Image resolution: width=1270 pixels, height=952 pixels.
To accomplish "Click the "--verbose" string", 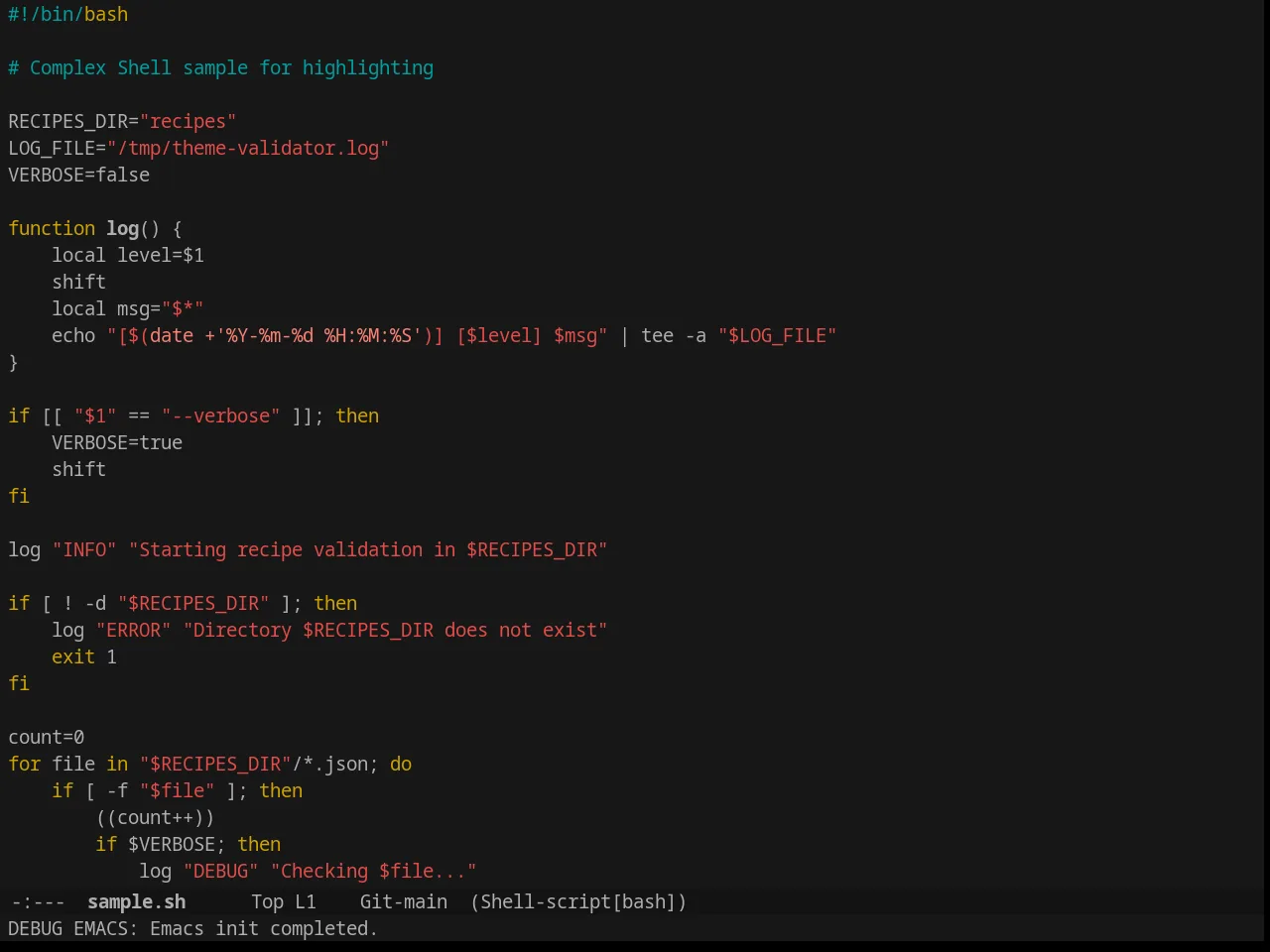I will coord(220,416).
